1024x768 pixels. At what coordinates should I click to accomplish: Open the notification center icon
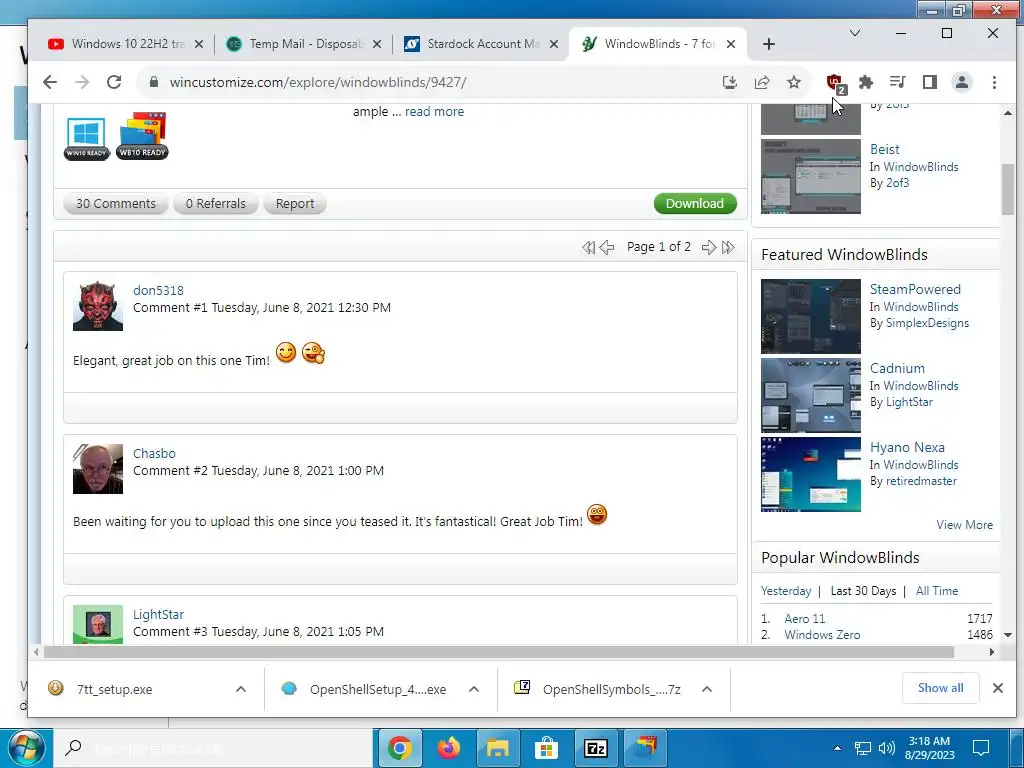tap(980, 748)
